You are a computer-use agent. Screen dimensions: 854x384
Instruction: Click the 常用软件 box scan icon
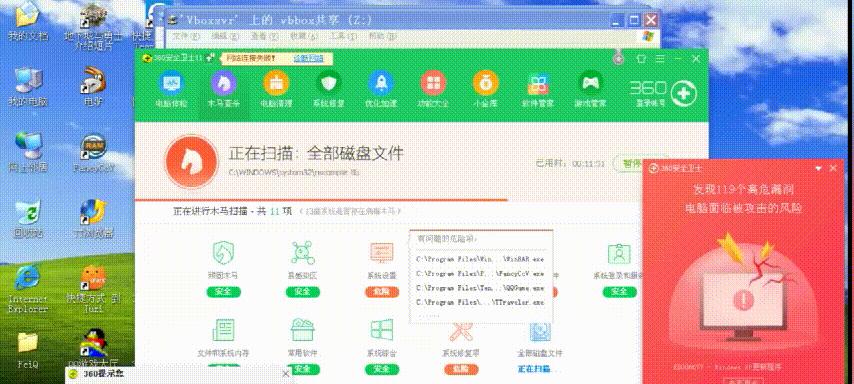pos(302,331)
